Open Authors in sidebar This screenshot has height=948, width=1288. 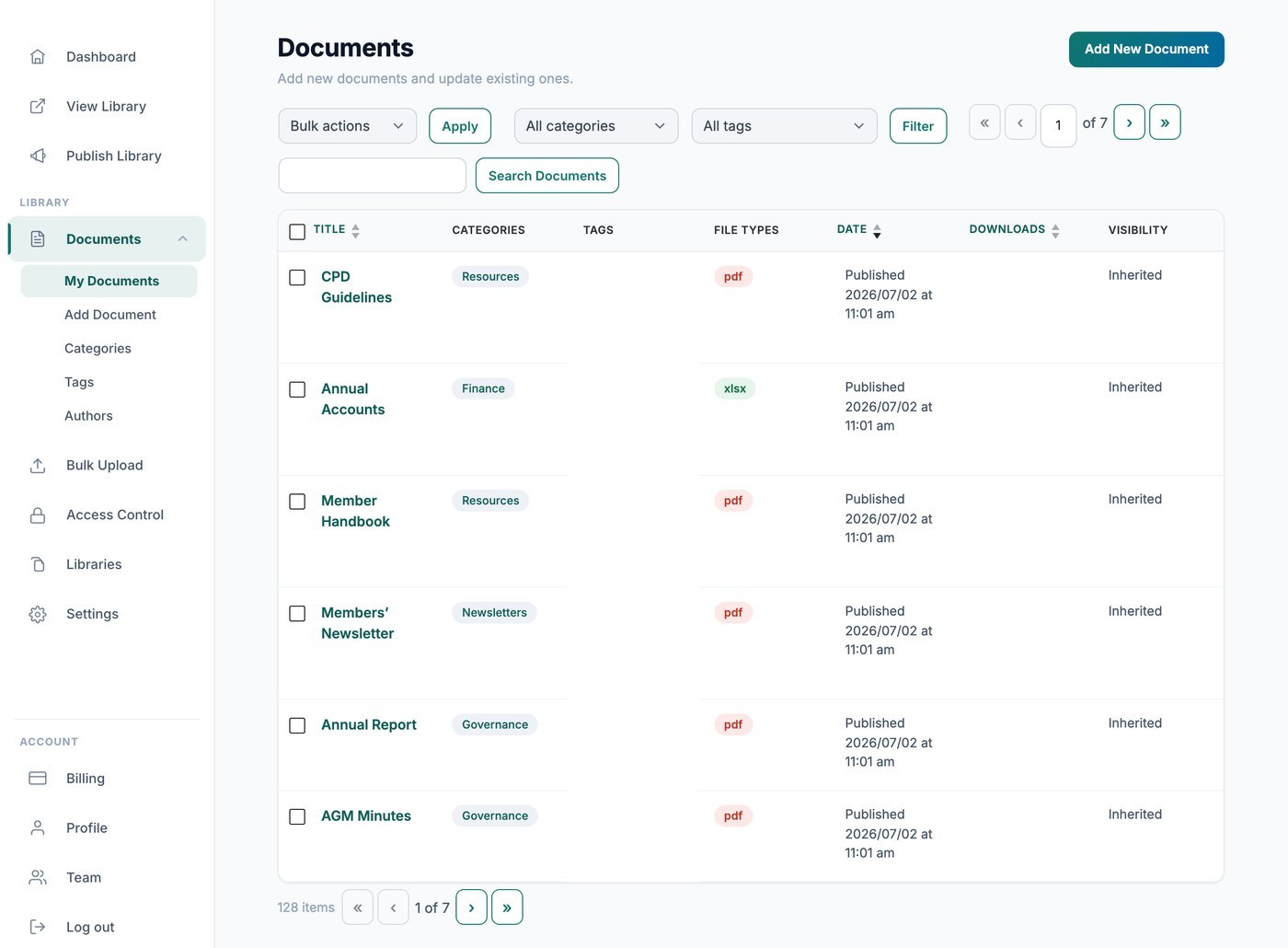click(88, 416)
